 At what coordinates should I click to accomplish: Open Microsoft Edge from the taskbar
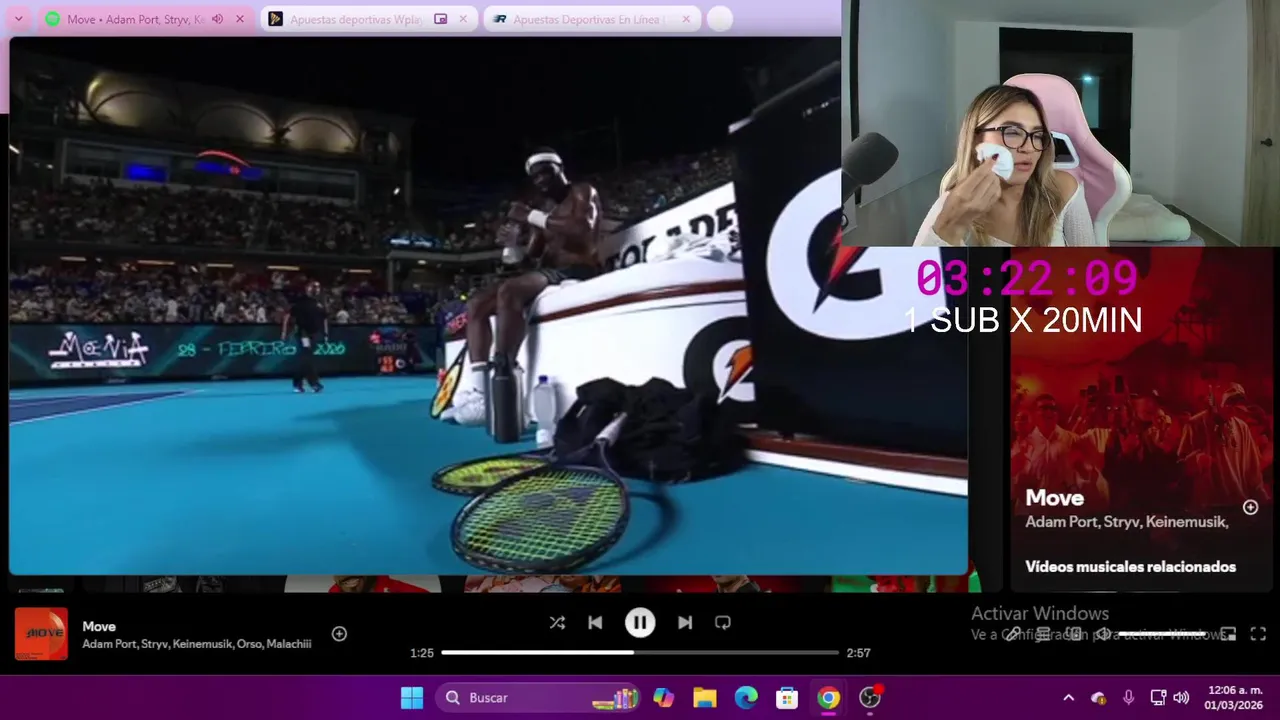click(x=746, y=698)
